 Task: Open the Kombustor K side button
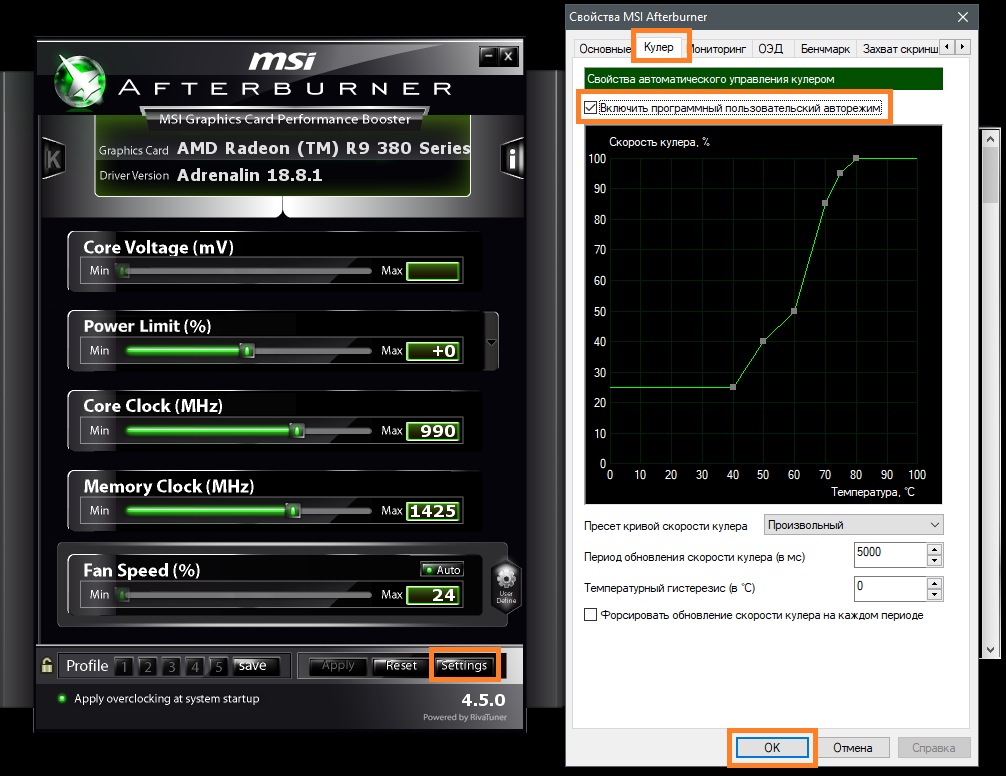[54, 158]
